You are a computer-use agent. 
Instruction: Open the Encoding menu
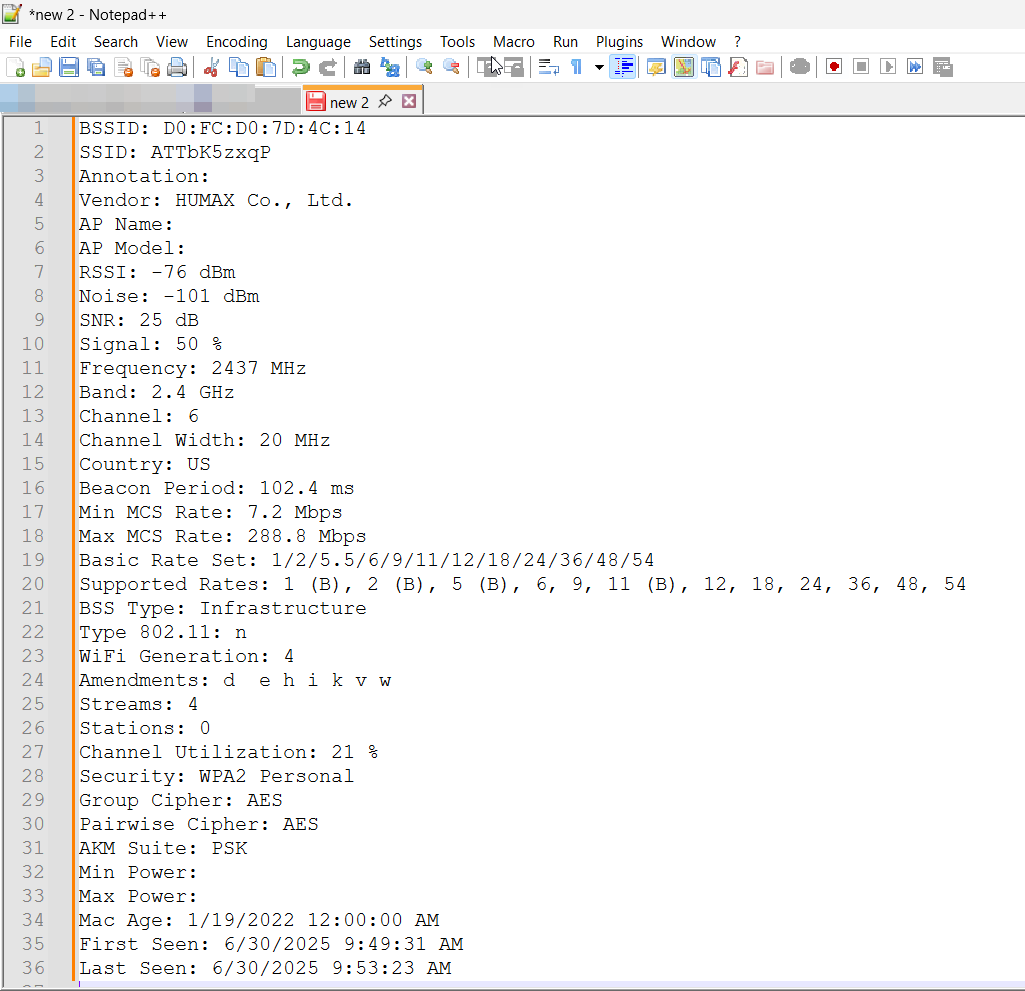pos(236,41)
